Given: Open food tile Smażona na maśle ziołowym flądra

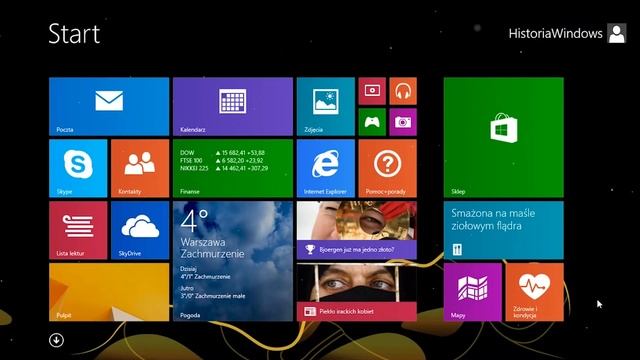Looking at the screenshot, I should tap(504, 230).
